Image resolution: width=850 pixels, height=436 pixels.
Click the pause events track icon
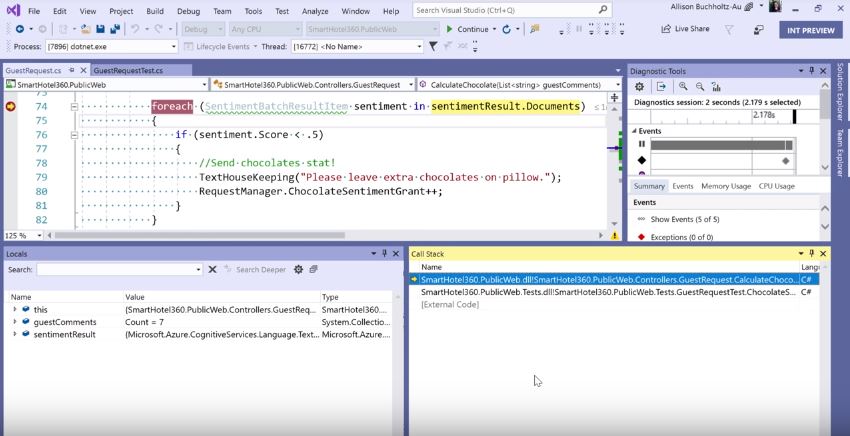coord(642,144)
